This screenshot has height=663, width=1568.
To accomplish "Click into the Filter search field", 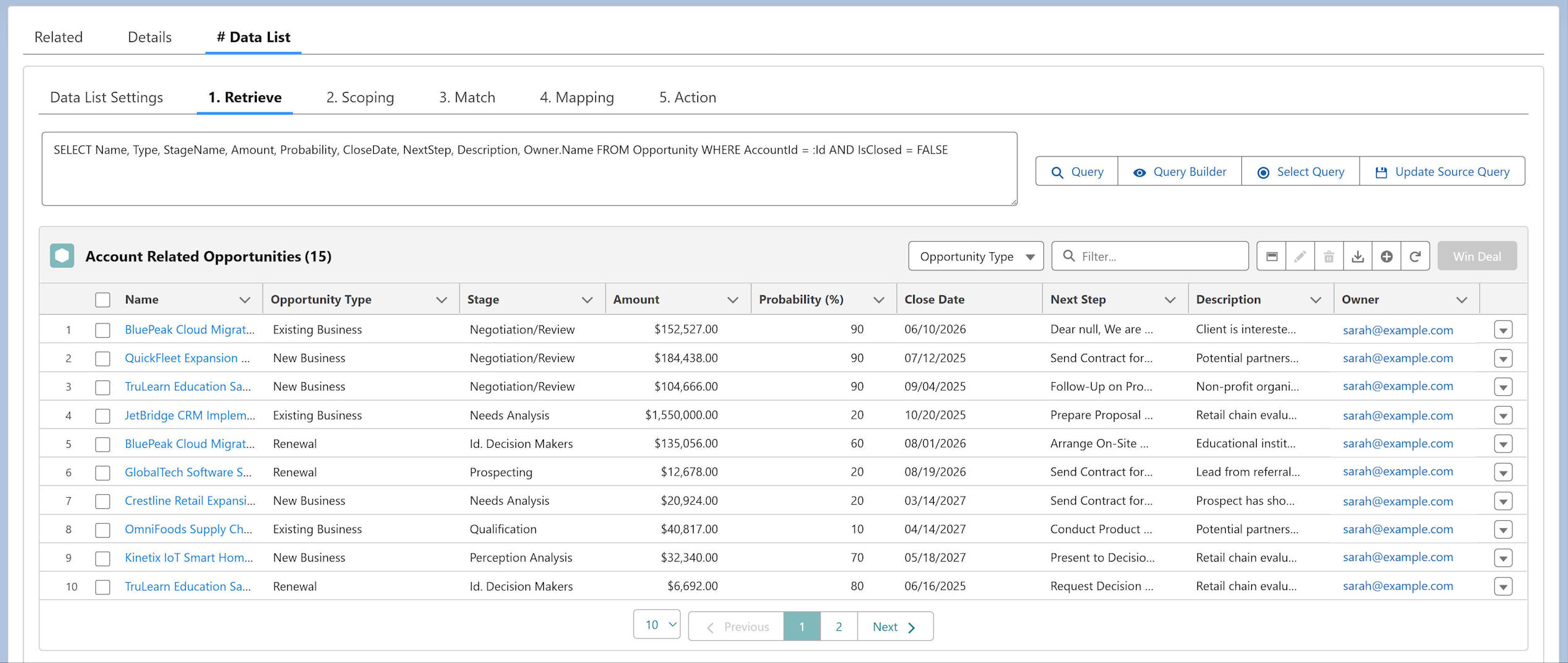I will (1150, 256).
